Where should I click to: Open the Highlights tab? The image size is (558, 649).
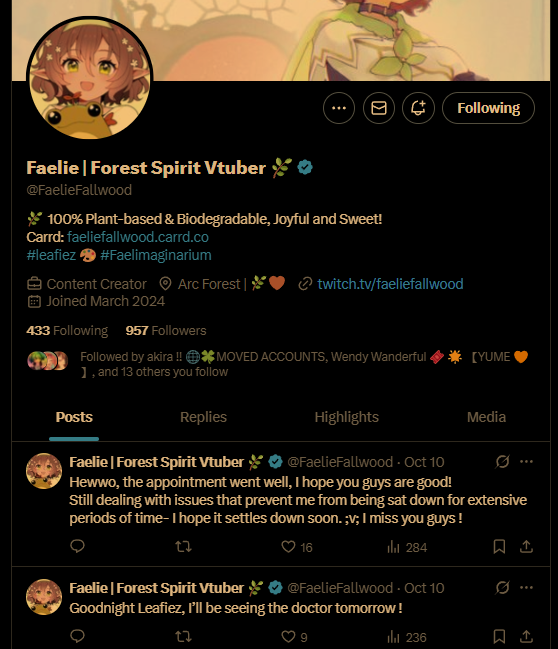coord(346,417)
